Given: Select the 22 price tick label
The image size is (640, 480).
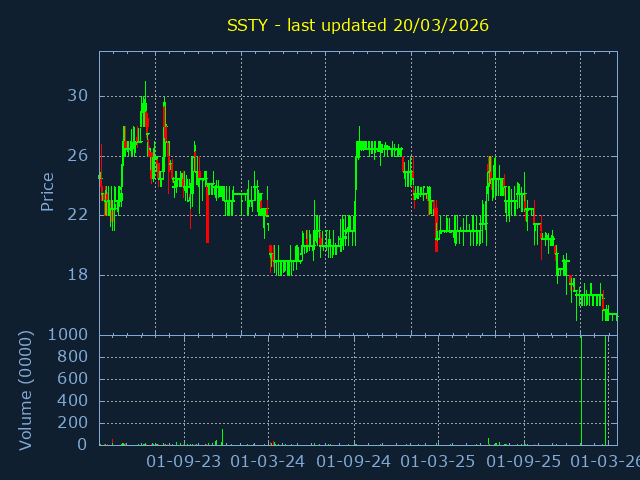Looking at the screenshot, I should (x=77, y=215).
